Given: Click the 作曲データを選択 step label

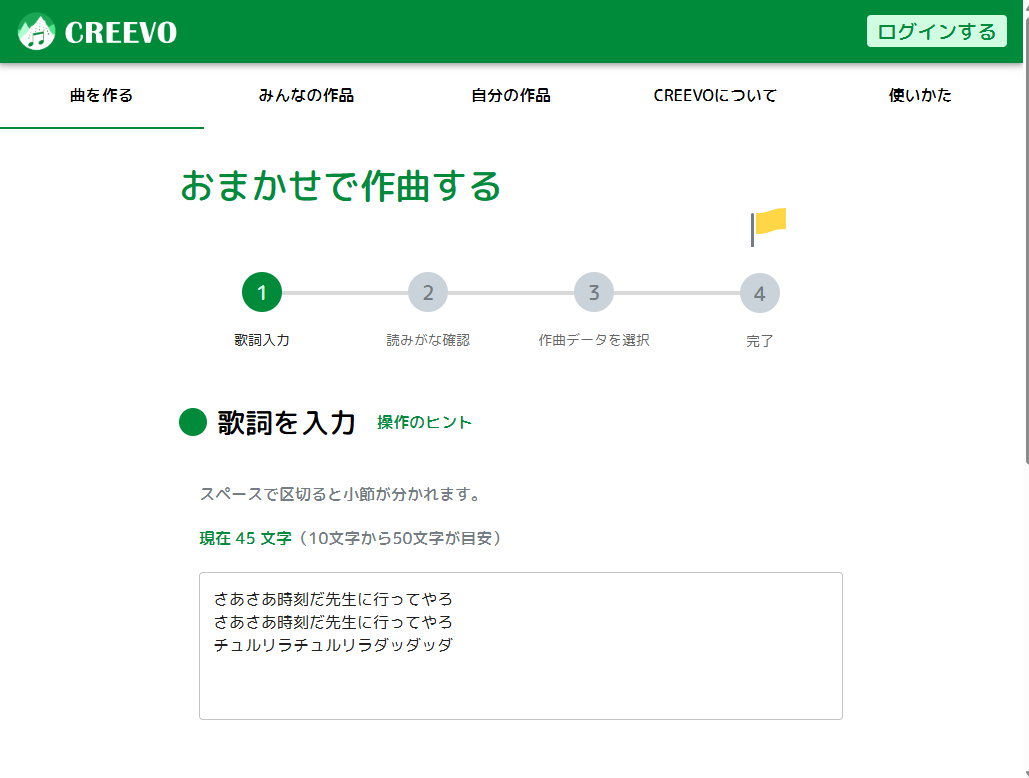Looking at the screenshot, I should 594,340.
